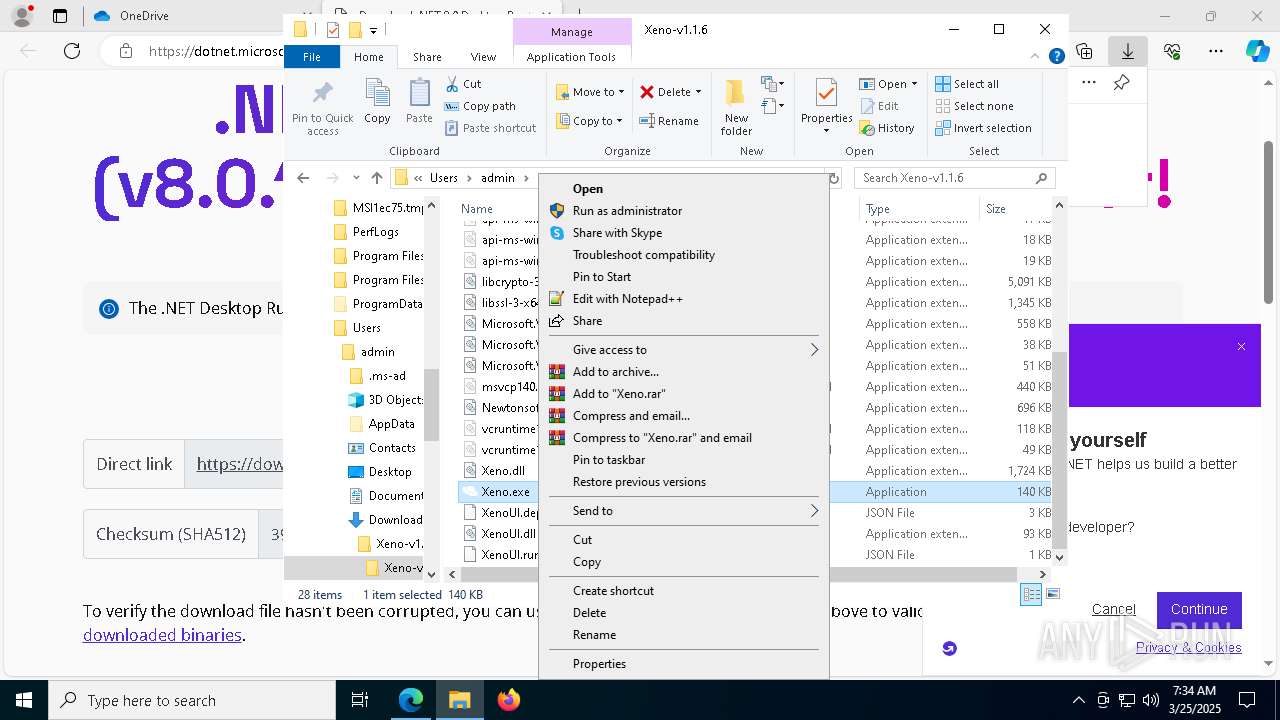
Task: Click the Back arrow in Explorer navigation
Action: click(303, 178)
